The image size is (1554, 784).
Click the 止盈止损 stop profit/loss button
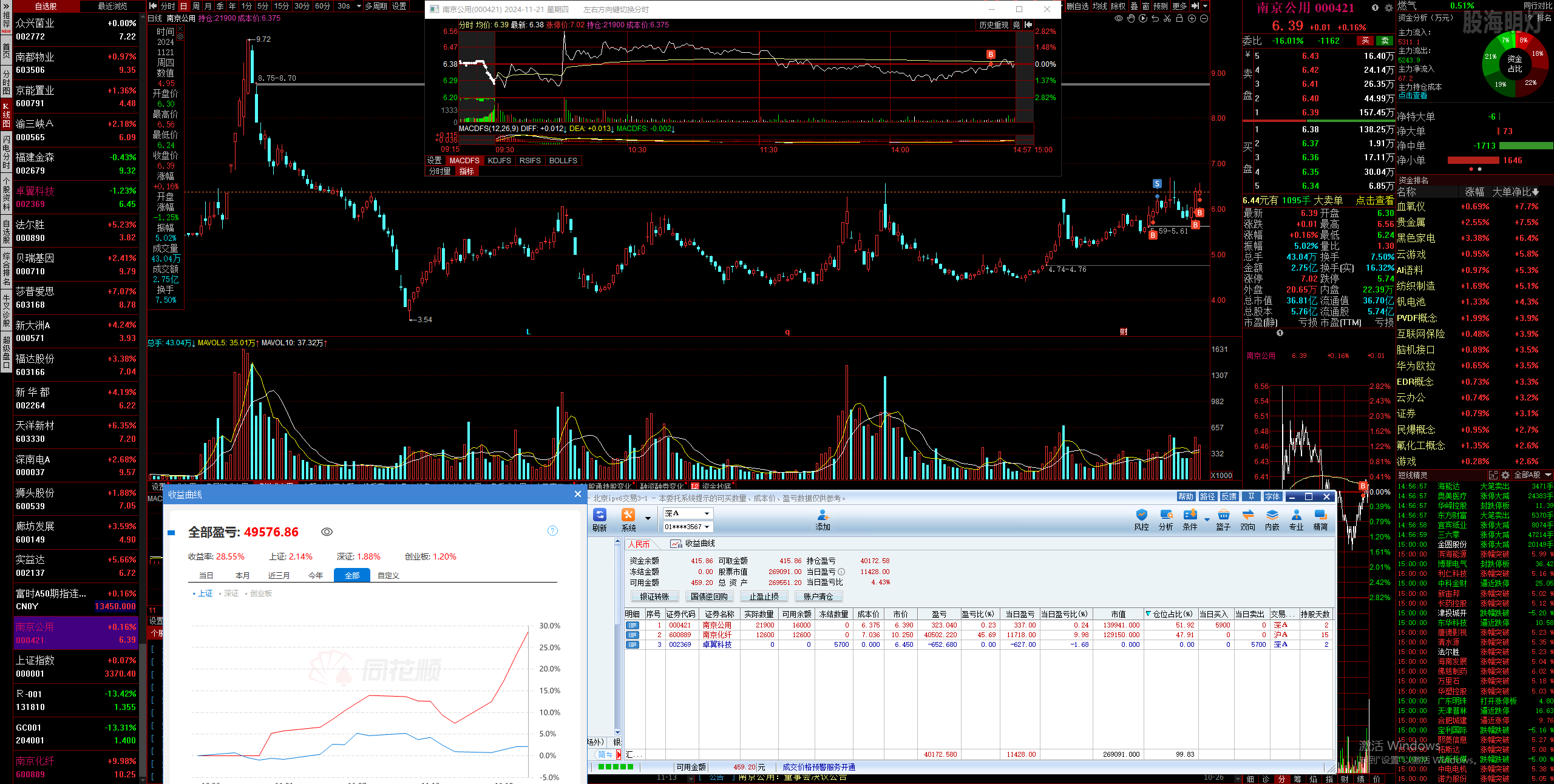(764, 596)
